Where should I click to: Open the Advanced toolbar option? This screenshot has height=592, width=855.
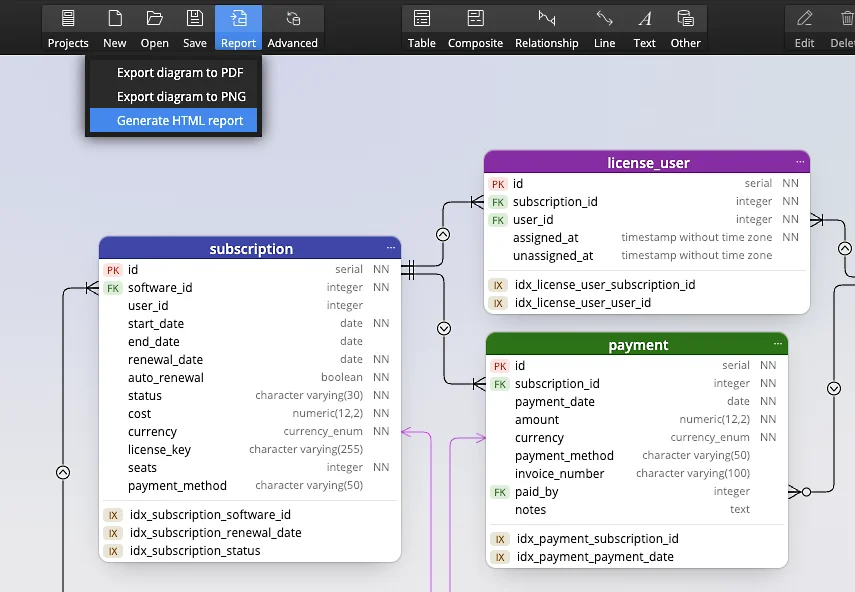click(293, 28)
